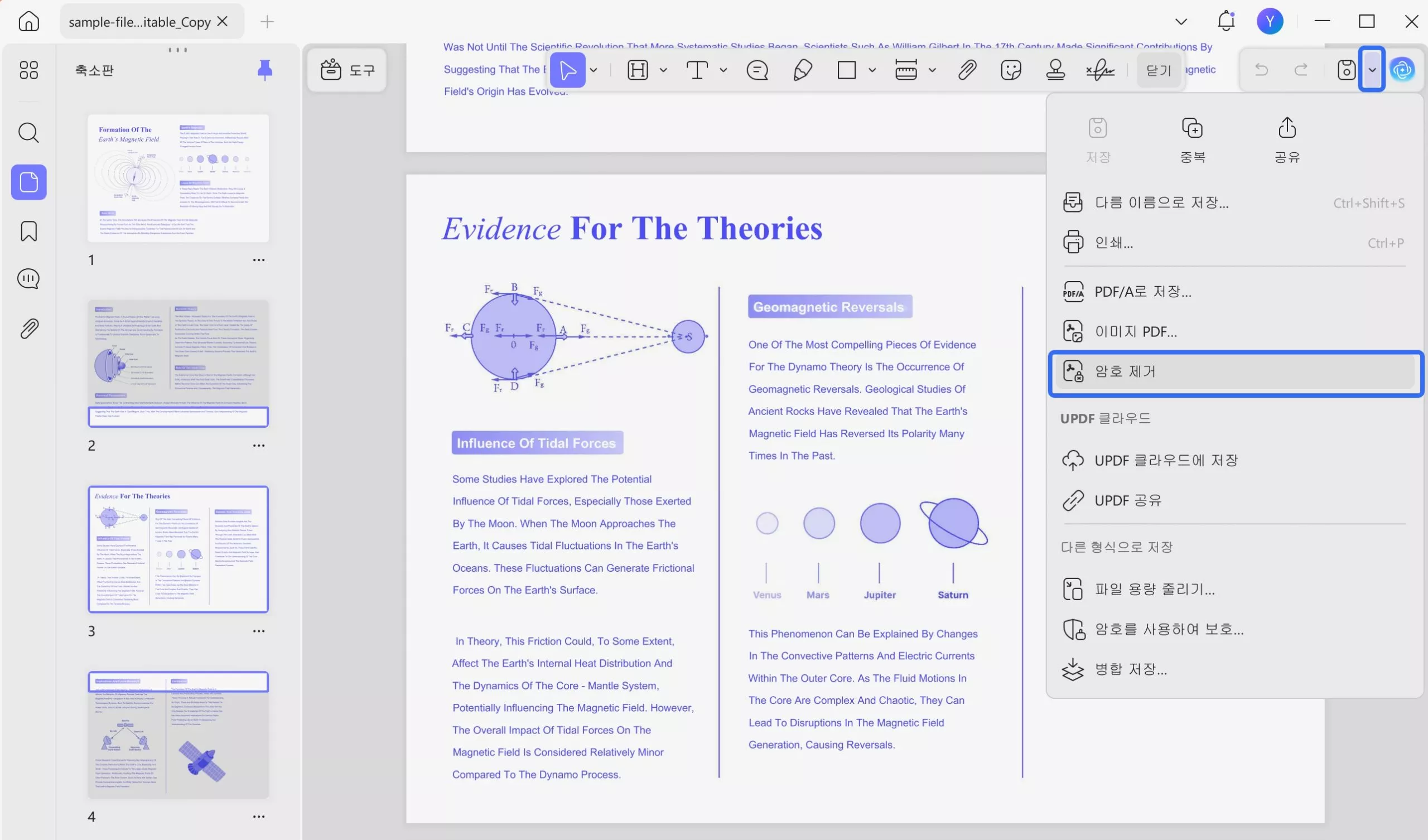Screen dimensions: 1428x840
Task: Select page 4 thumbnail
Action: click(178, 735)
